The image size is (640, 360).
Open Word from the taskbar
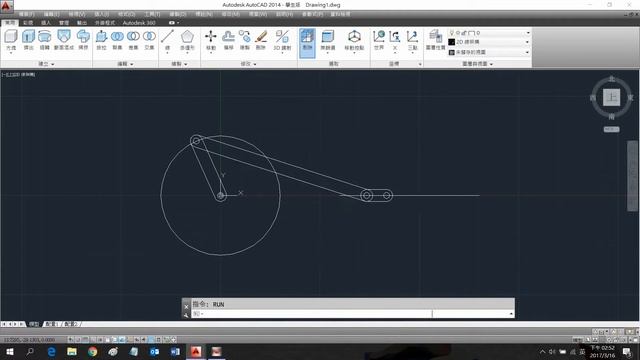(175, 351)
